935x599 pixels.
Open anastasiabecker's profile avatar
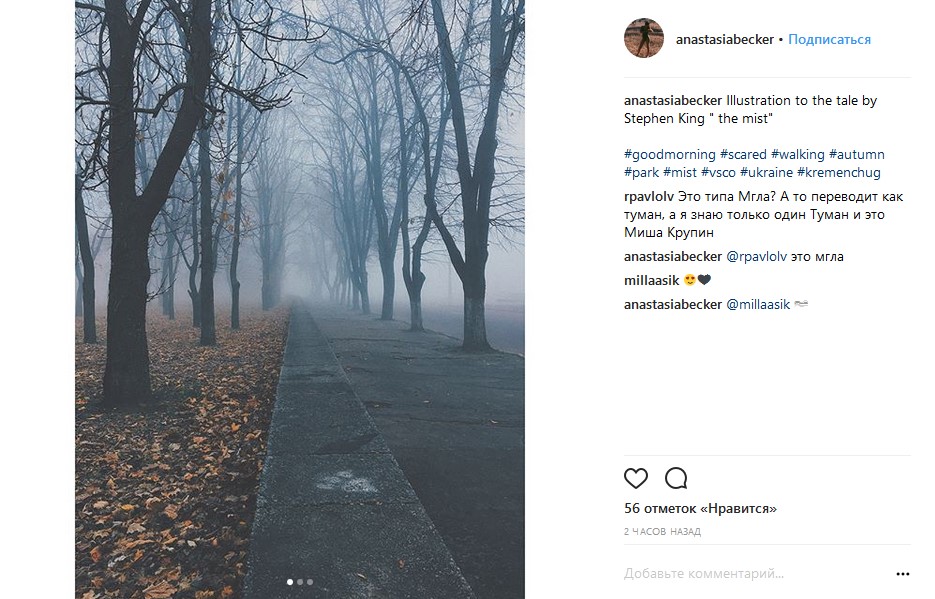[644, 38]
